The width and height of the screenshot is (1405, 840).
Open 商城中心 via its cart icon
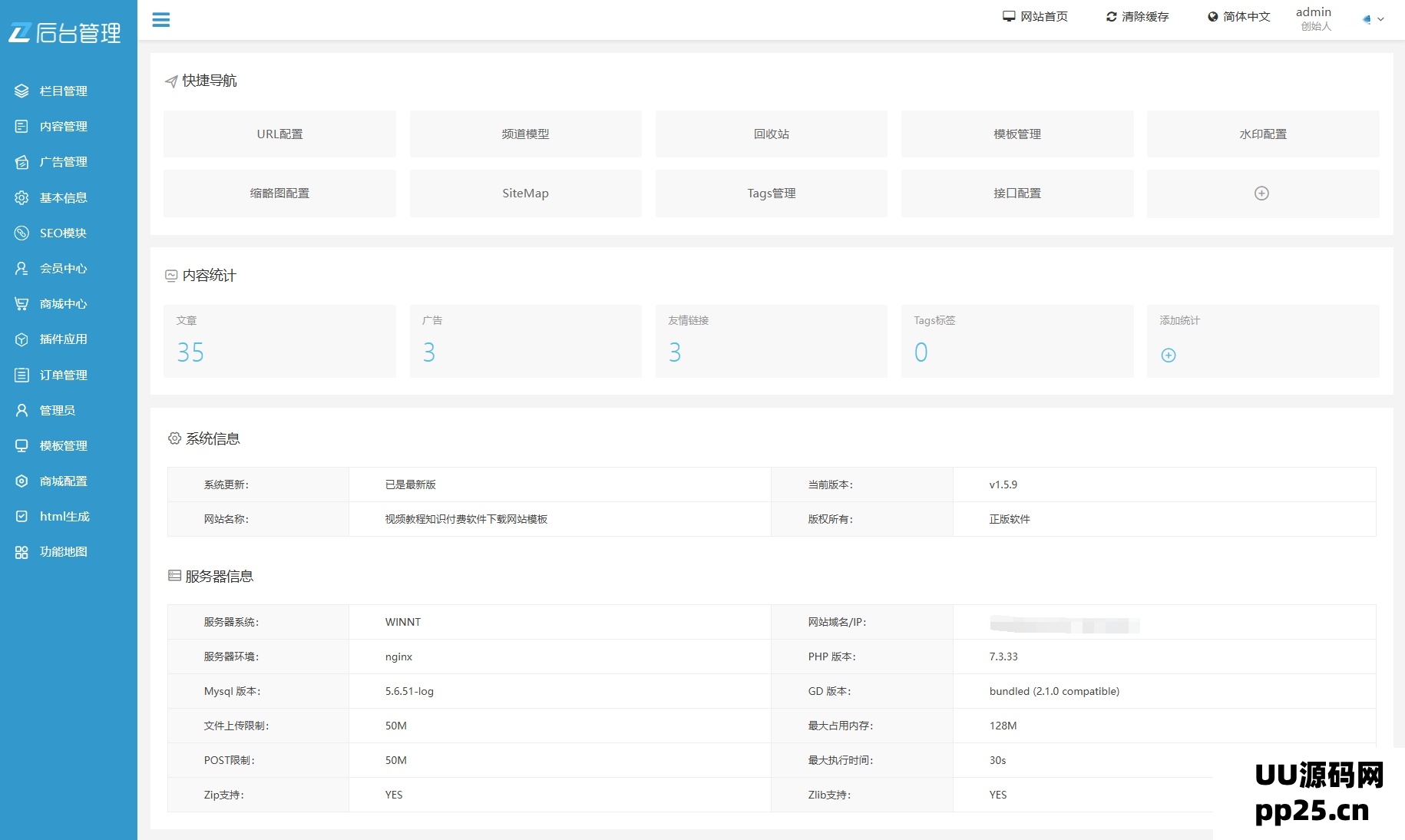pos(21,304)
